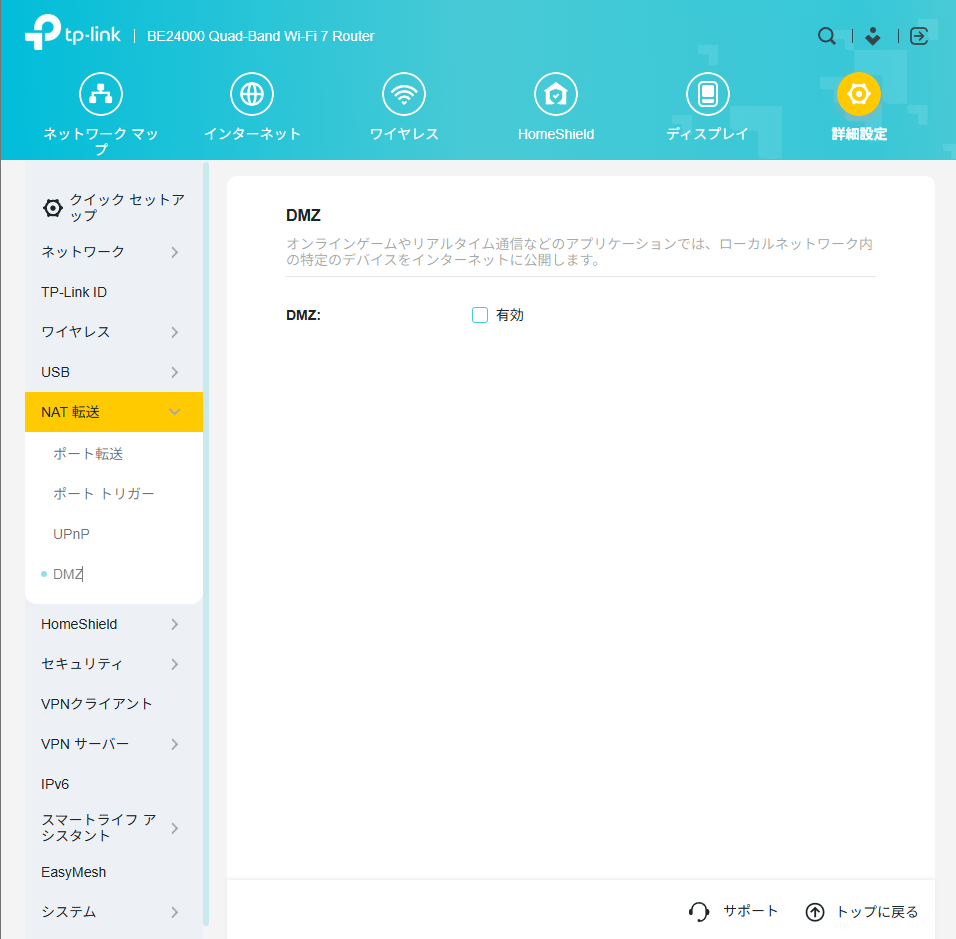Click the firmware update download icon

coord(872,36)
